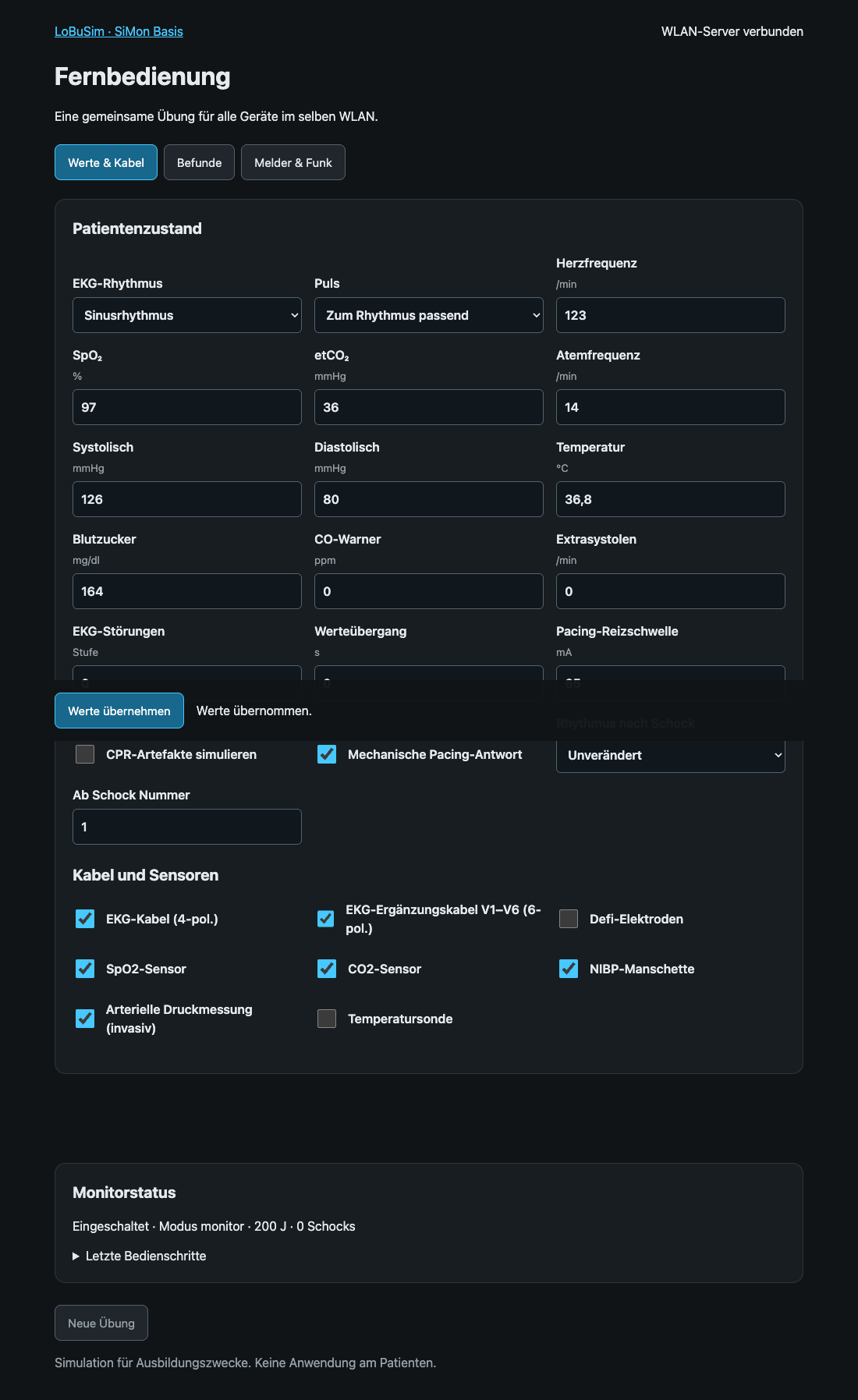Viewport: 858px width, 1400px height.
Task: Click the Monitorstatus line 'Eingeschaltet · Modus monitor'
Action: (214, 1226)
